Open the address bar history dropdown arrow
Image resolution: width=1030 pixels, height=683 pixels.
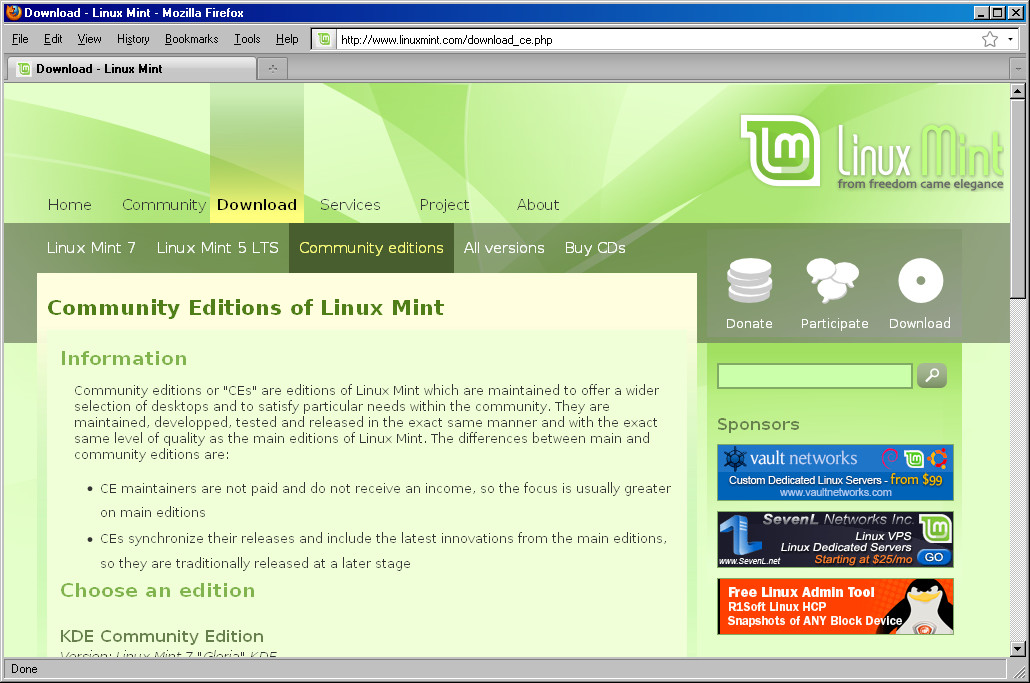[x=1010, y=39]
